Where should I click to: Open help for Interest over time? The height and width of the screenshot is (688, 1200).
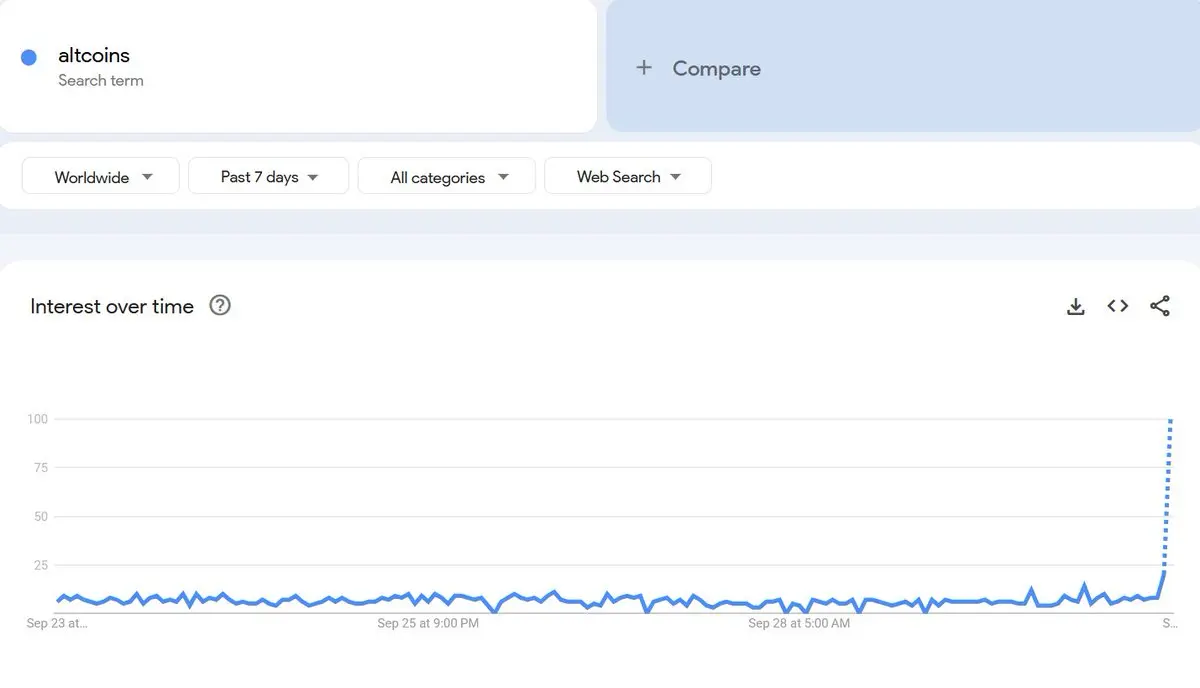(x=220, y=306)
